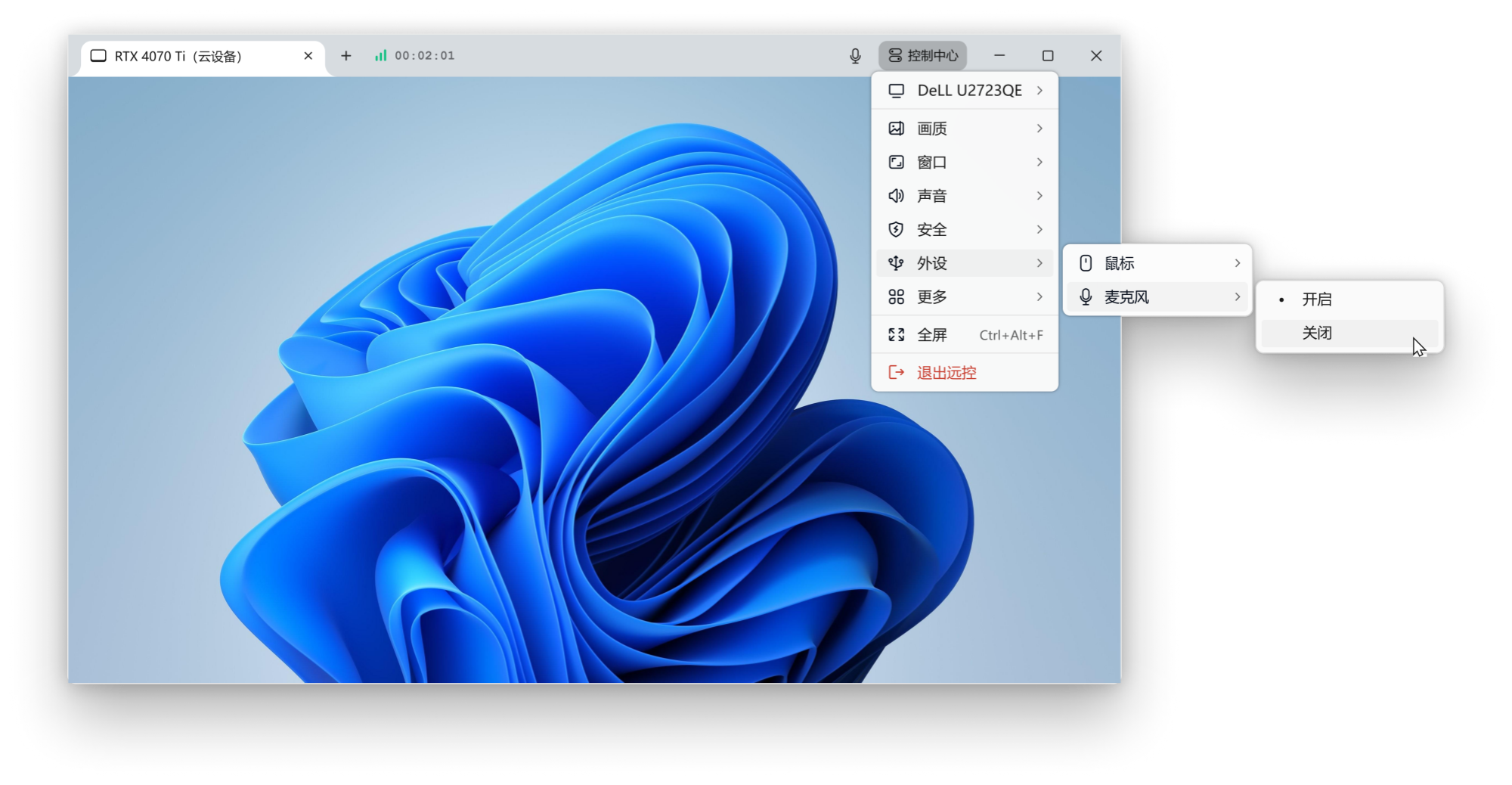Screen dimensions: 1512x785
Task: Click the microphone icon in the title bar
Action: click(855, 56)
